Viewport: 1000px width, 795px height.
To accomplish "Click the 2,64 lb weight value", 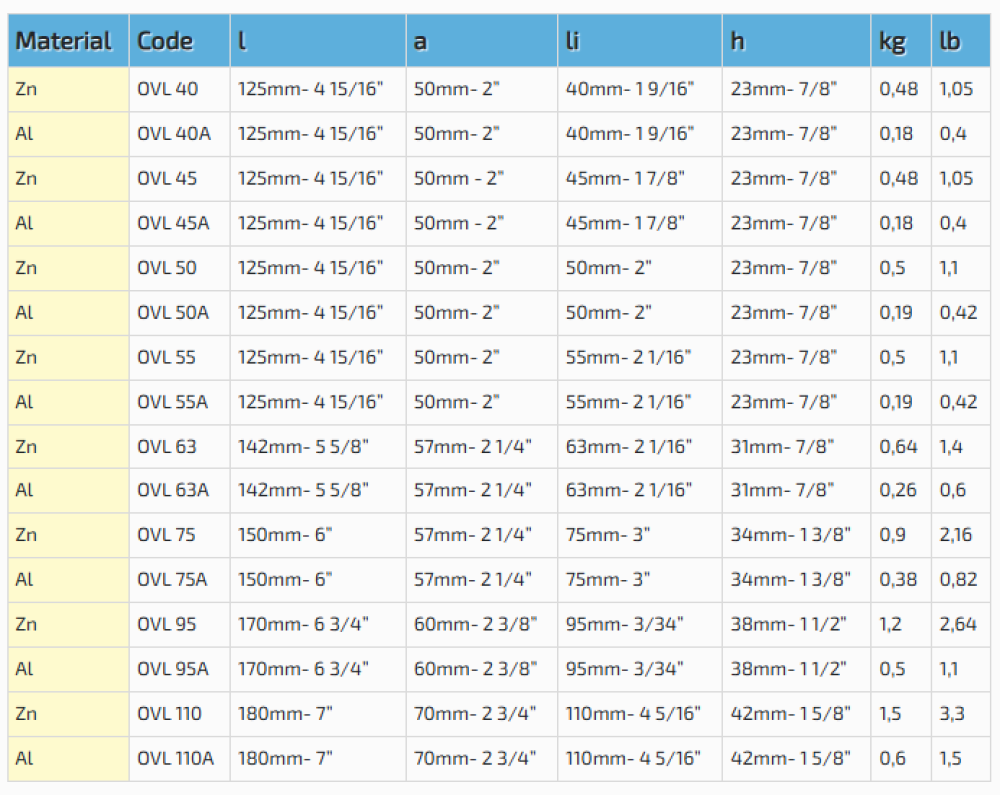I will [x=957, y=624].
